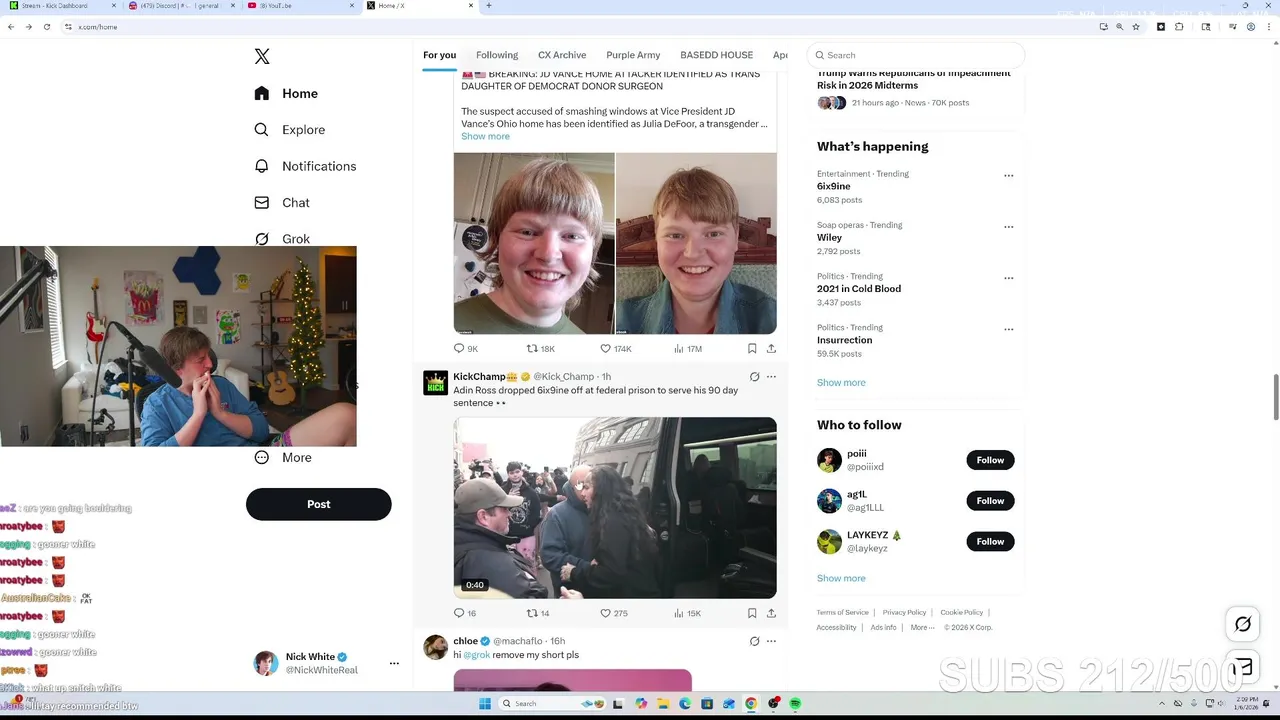Image resolution: width=1280 pixels, height=720 pixels.
Task: Bookmark the KickChamp post
Action: pos(752,613)
